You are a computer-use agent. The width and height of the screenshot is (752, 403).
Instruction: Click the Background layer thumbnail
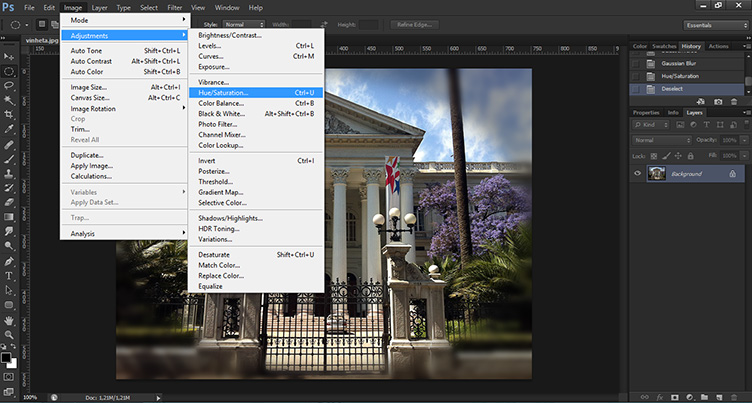(657, 174)
